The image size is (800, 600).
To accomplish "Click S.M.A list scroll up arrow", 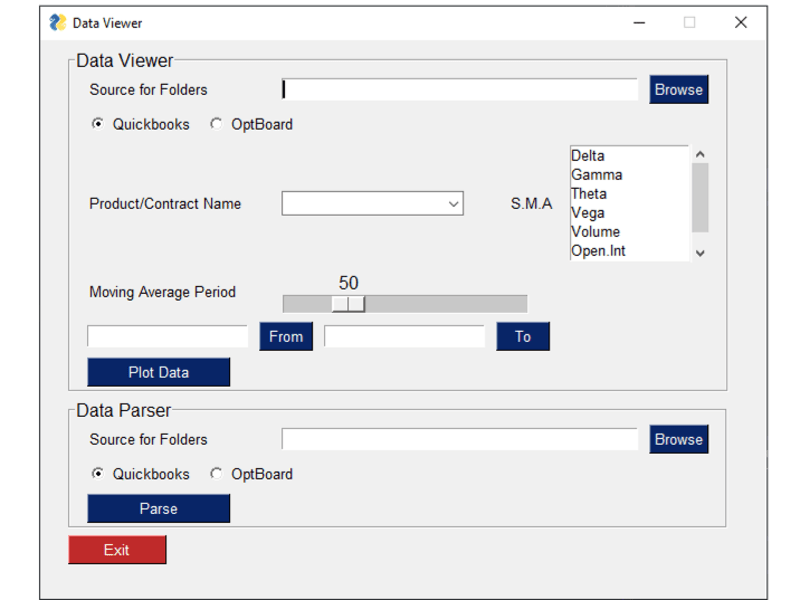I will [700, 154].
